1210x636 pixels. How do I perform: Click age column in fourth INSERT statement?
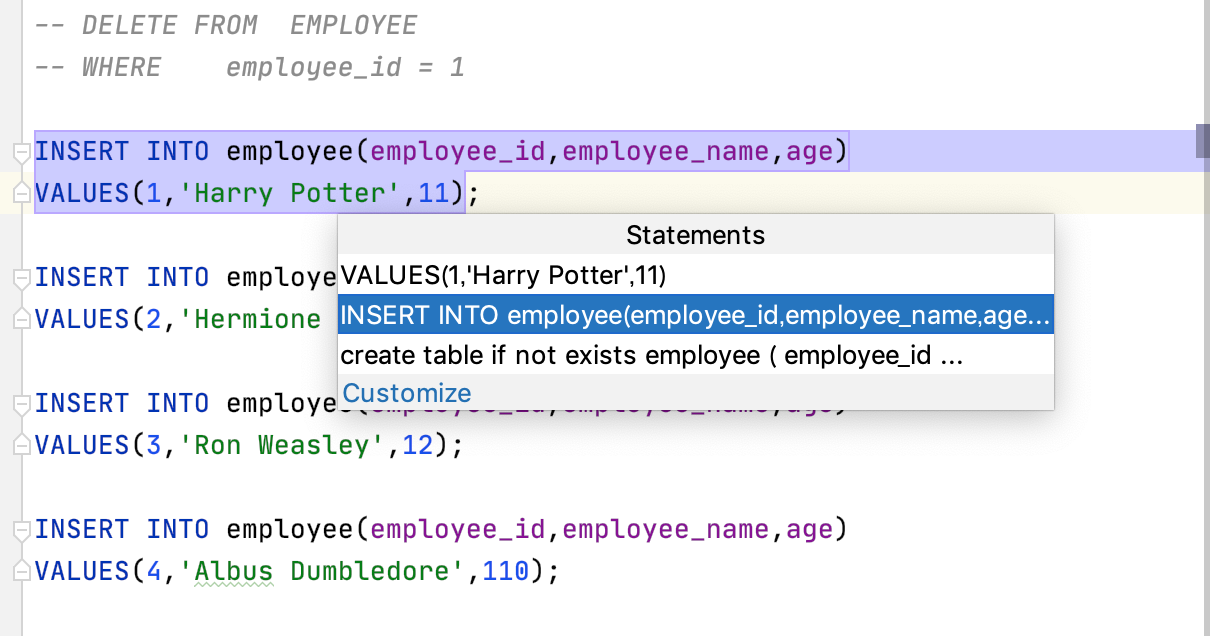coord(811,529)
